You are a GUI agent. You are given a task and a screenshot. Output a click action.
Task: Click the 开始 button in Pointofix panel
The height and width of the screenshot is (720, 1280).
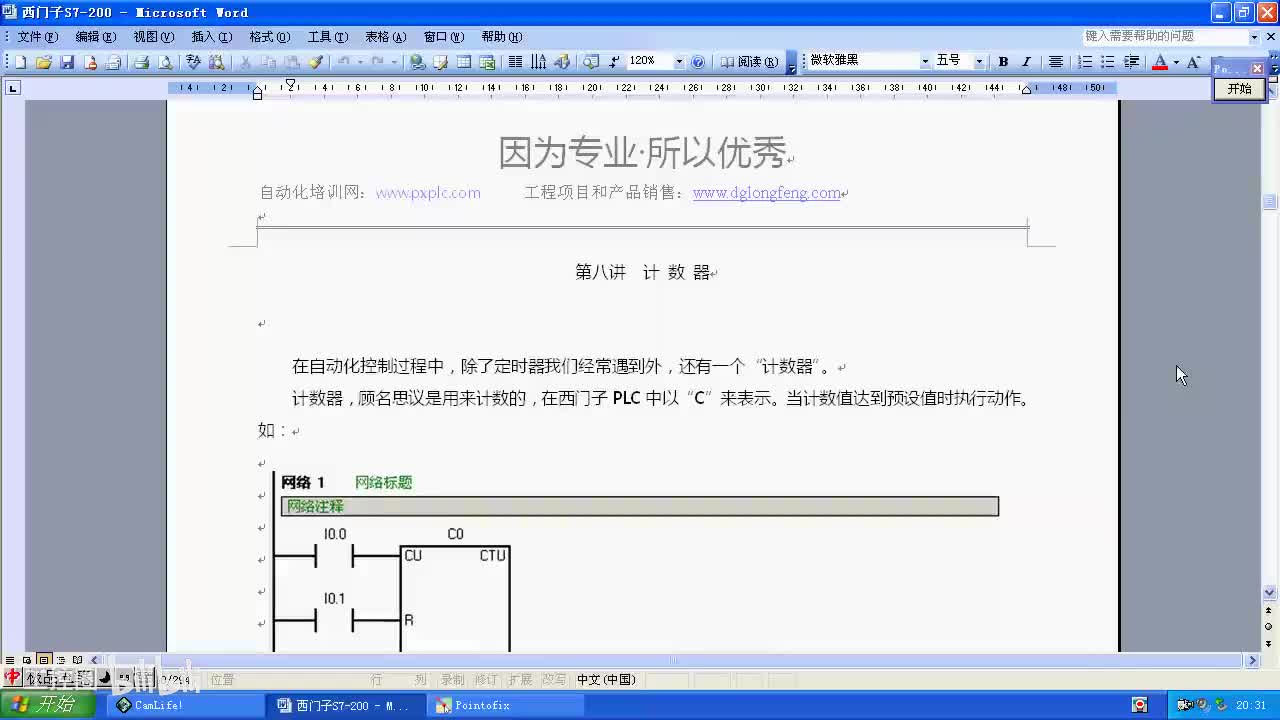coord(1239,88)
